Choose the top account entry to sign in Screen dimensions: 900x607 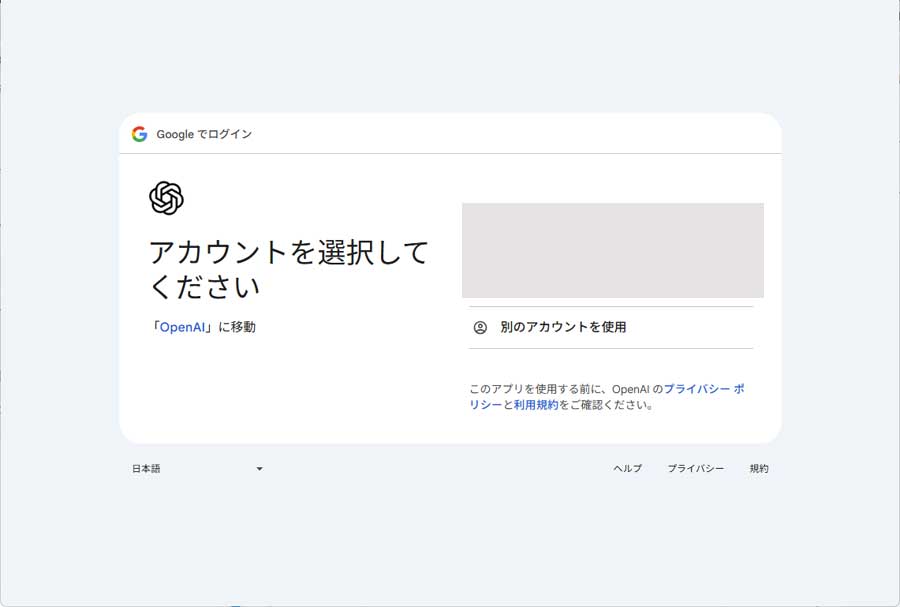(x=611, y=251)
